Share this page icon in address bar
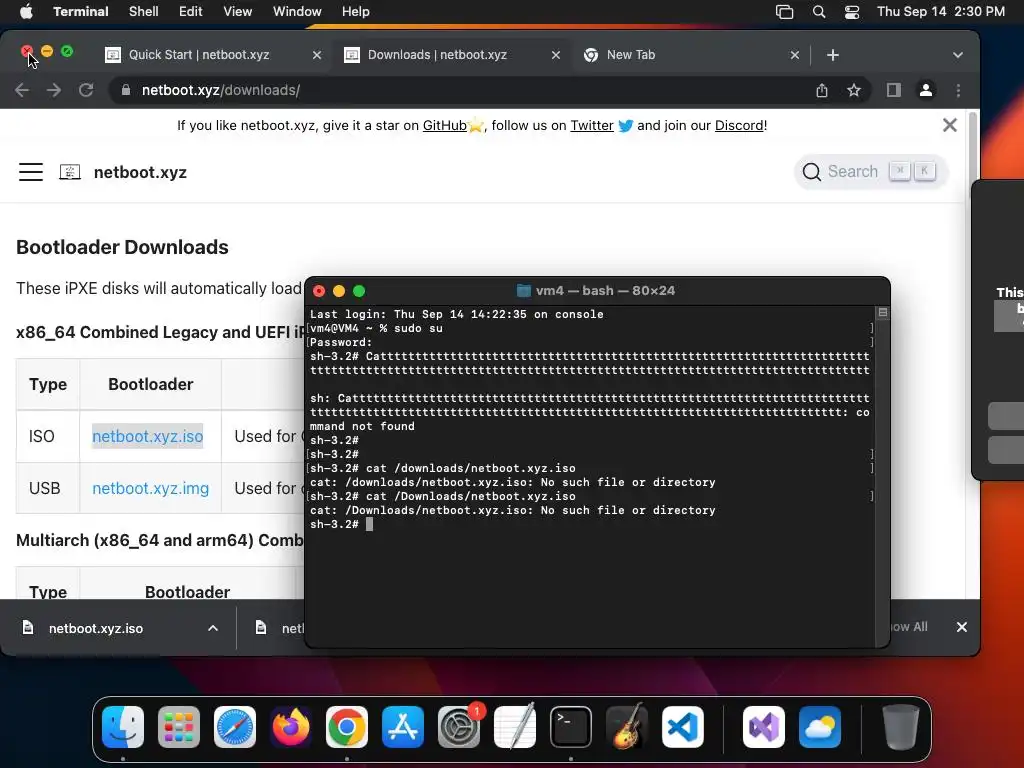Screen dimensions: 1024x768 point(822,90)
